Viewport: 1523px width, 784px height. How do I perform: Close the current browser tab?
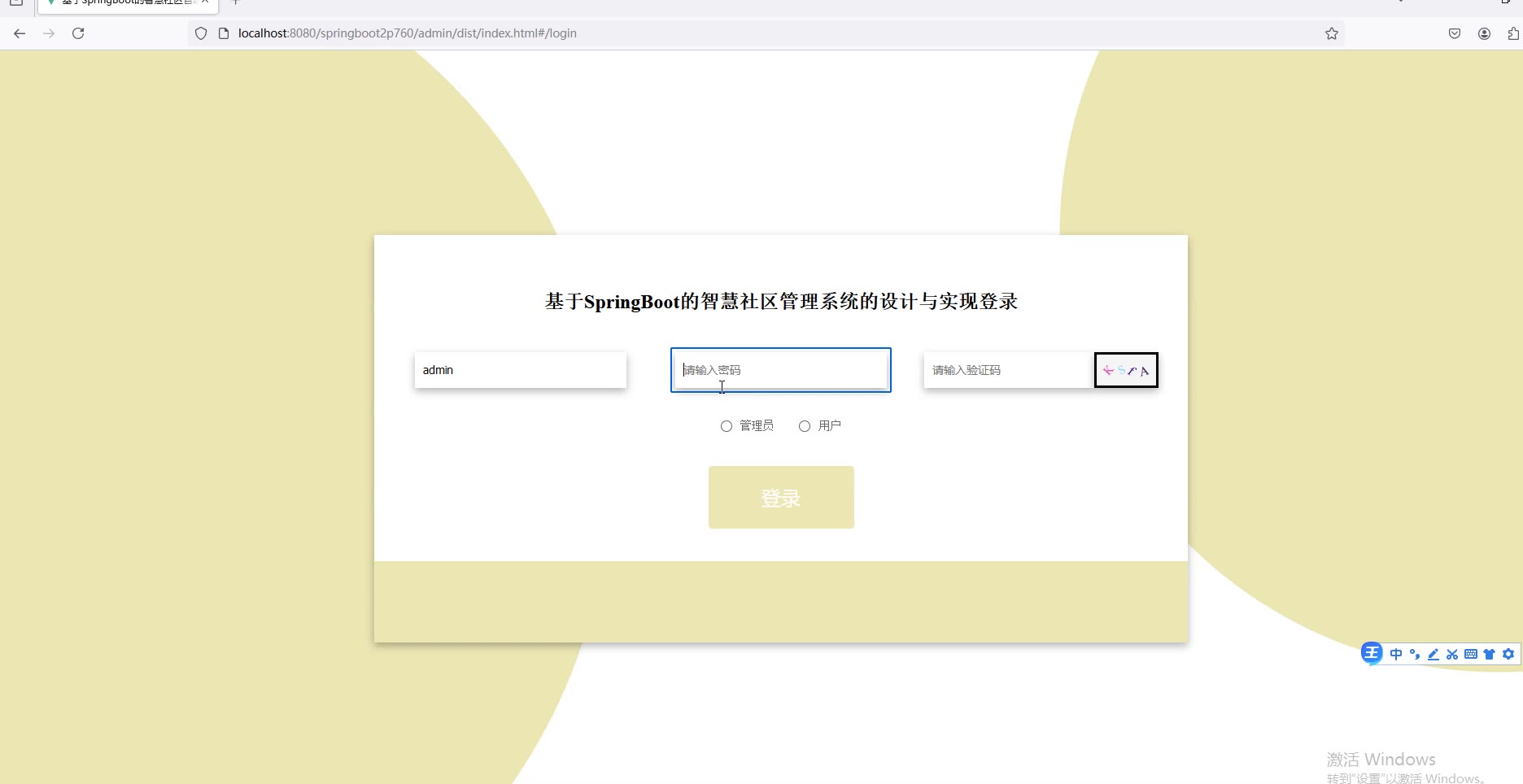(x=206, y=2)
